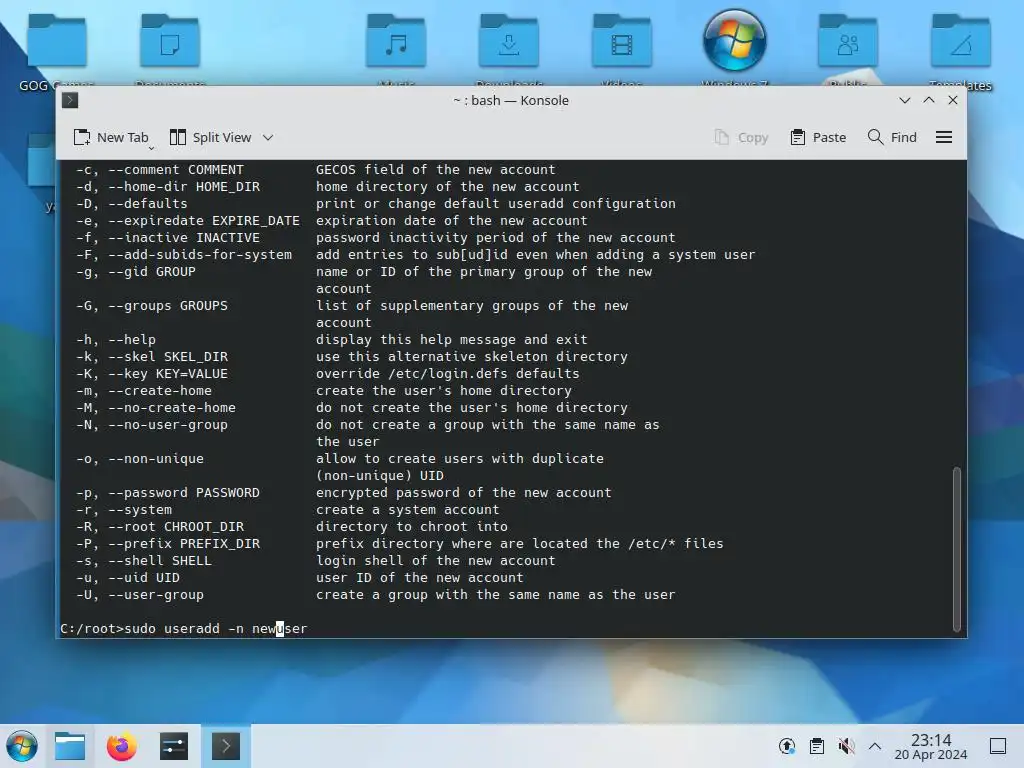Open the Find search tool
1024x768 pixels.
[x=892, y=137]
